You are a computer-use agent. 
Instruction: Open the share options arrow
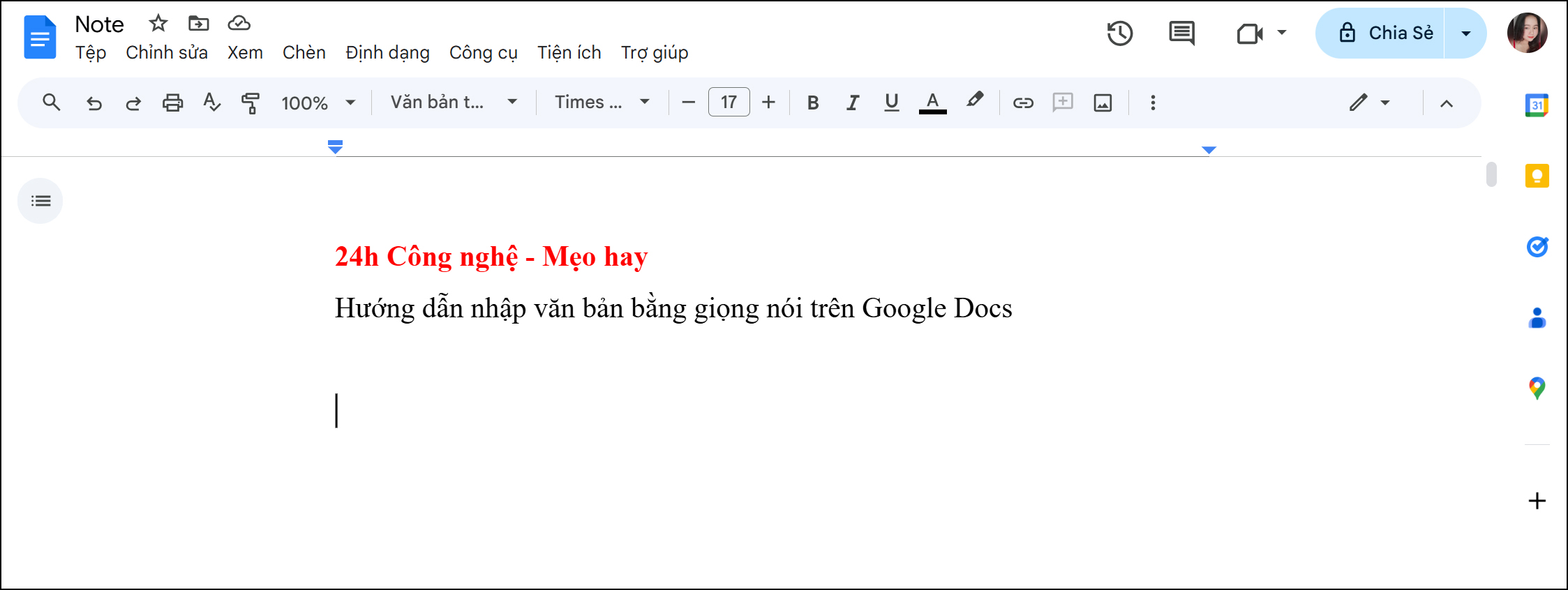click(1465, 33)
